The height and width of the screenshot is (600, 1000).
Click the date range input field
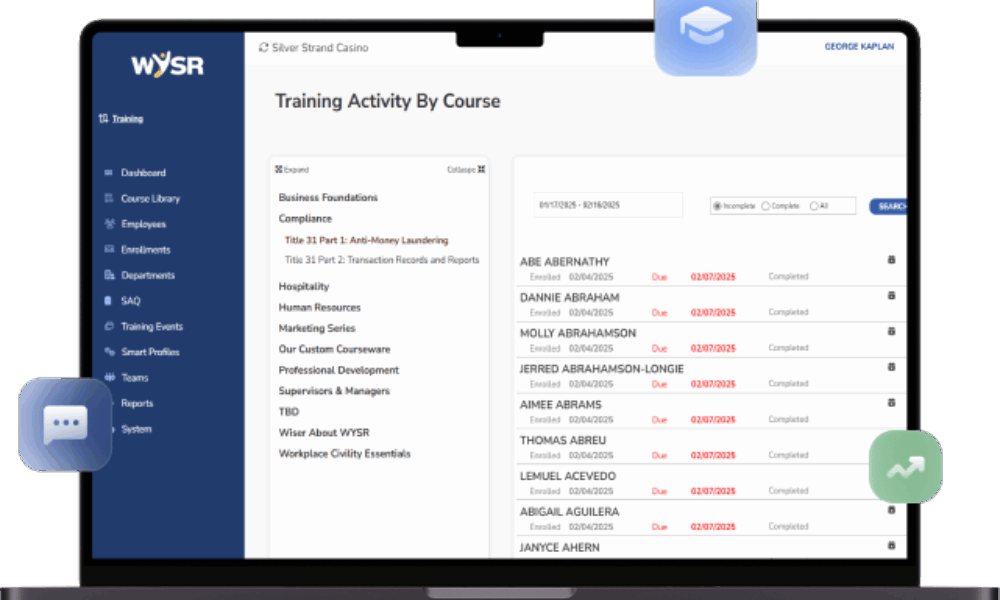[x=608, y=205]
